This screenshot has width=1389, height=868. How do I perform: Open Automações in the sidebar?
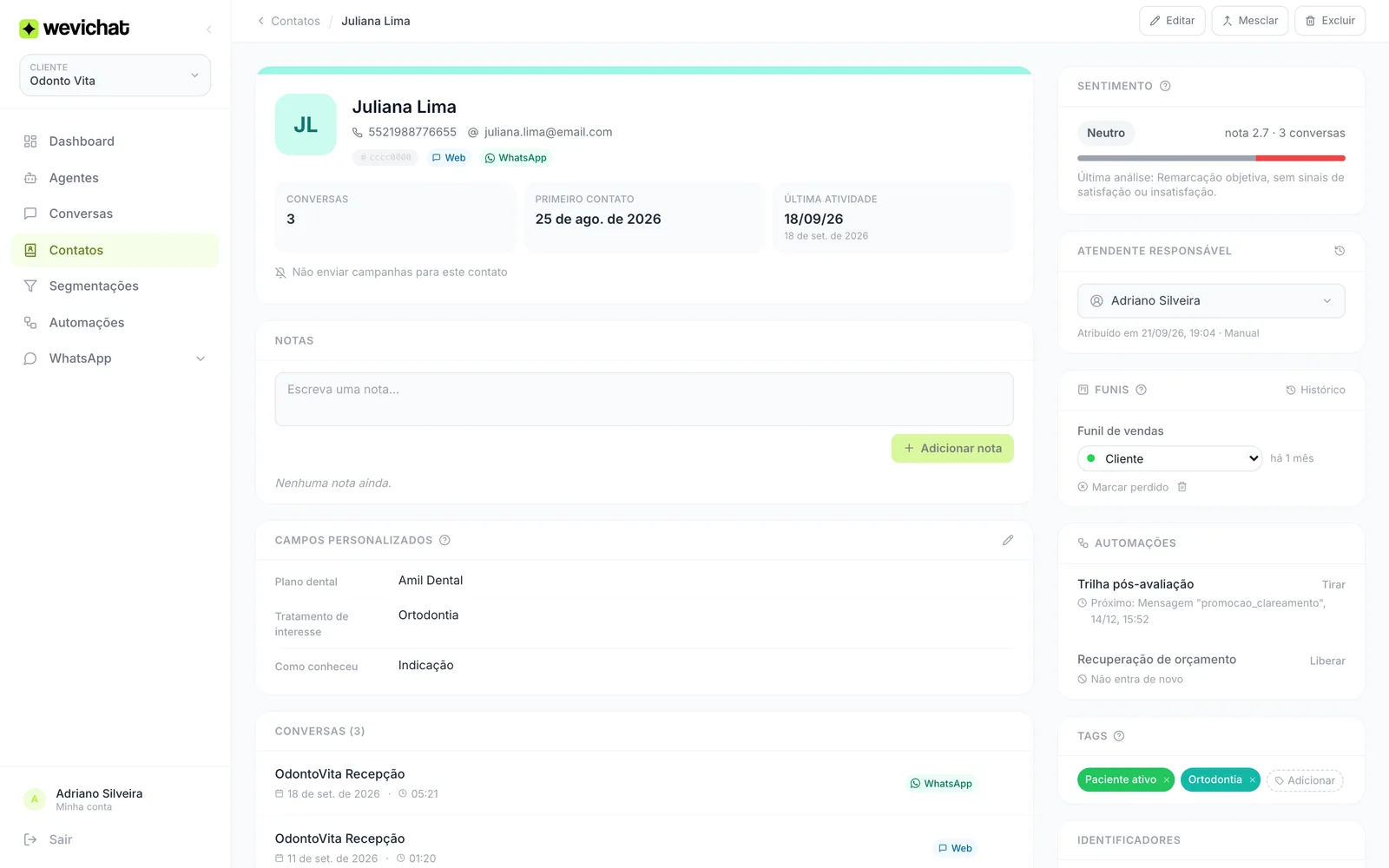pos(115,322)
